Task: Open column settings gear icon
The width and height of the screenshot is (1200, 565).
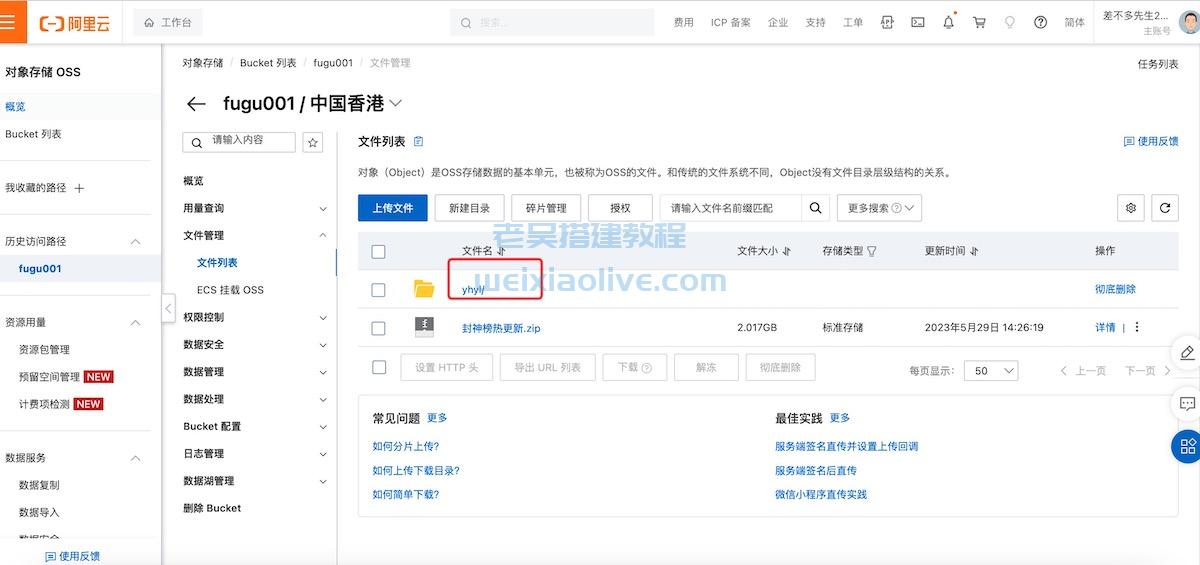Action: click(1131, 208)
